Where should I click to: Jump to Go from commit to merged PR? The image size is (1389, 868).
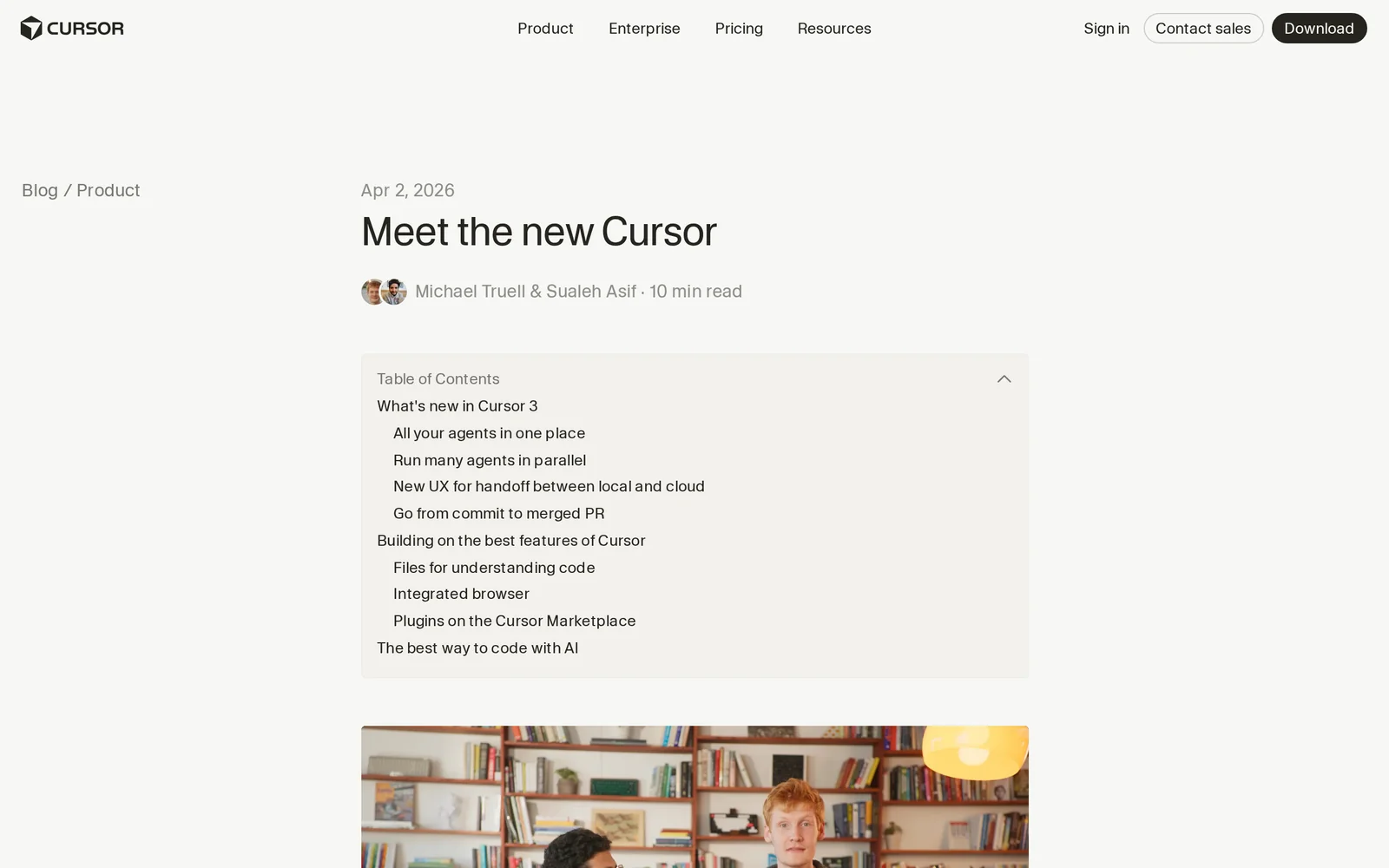coord(499,514)
